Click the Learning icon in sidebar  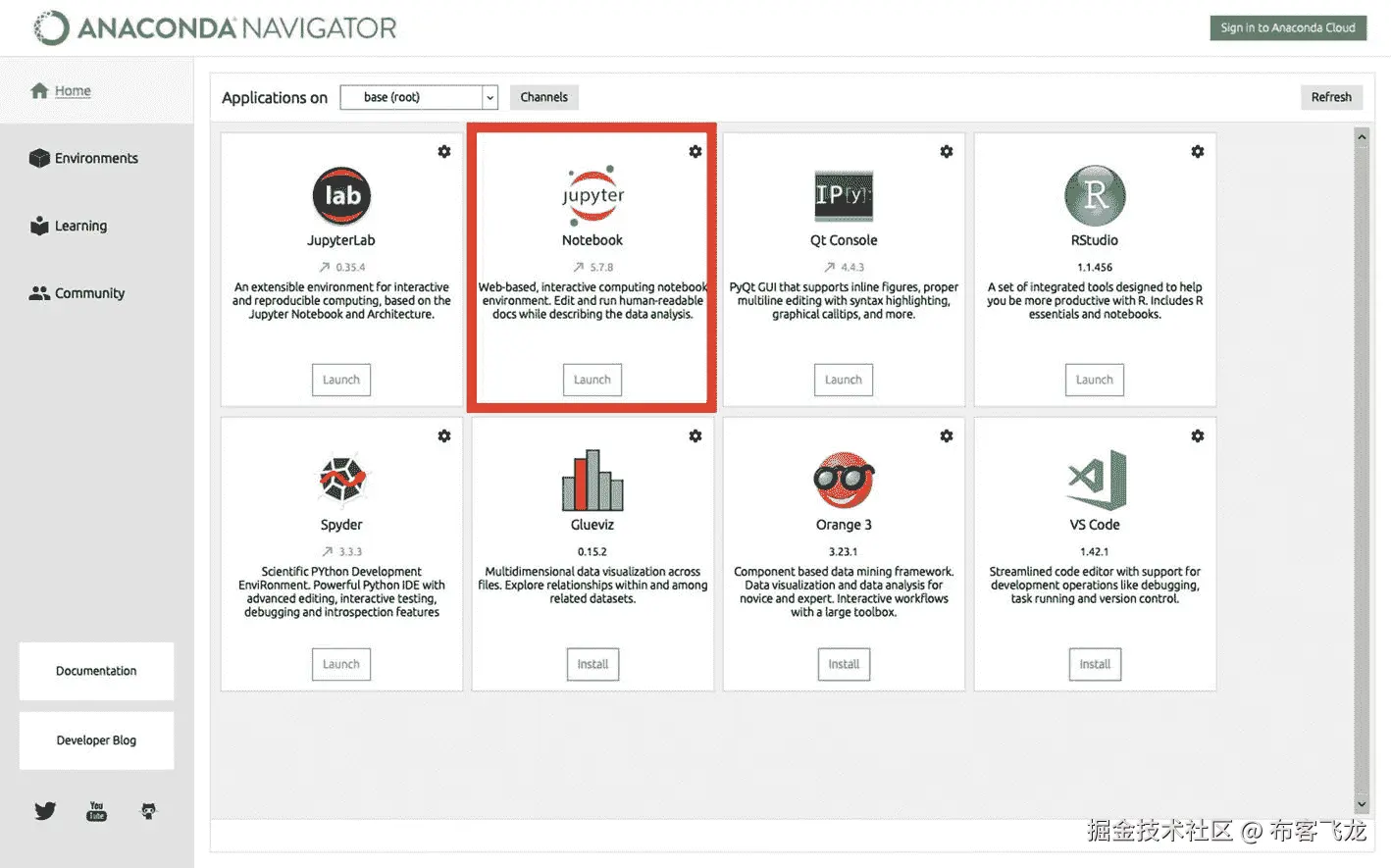[39, 226]
